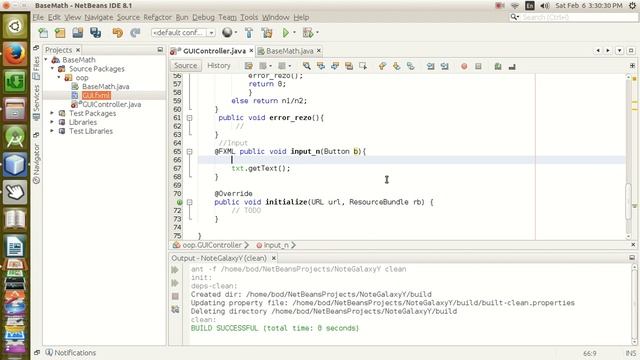Click the globe browser icon in toolbar
This screenshot has height=360, width=640.
227,32
